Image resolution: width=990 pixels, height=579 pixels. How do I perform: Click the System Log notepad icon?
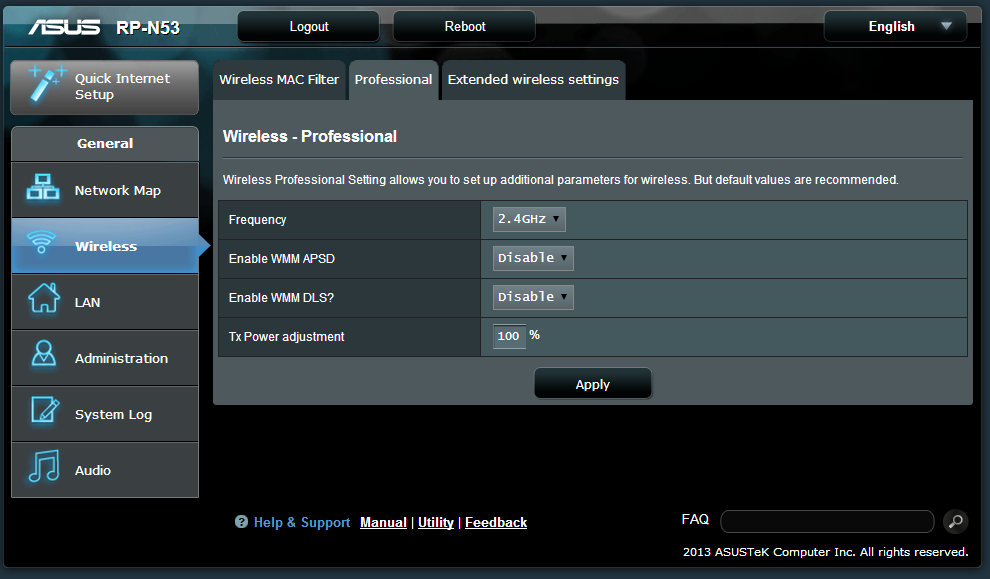[x=43, y=413]
